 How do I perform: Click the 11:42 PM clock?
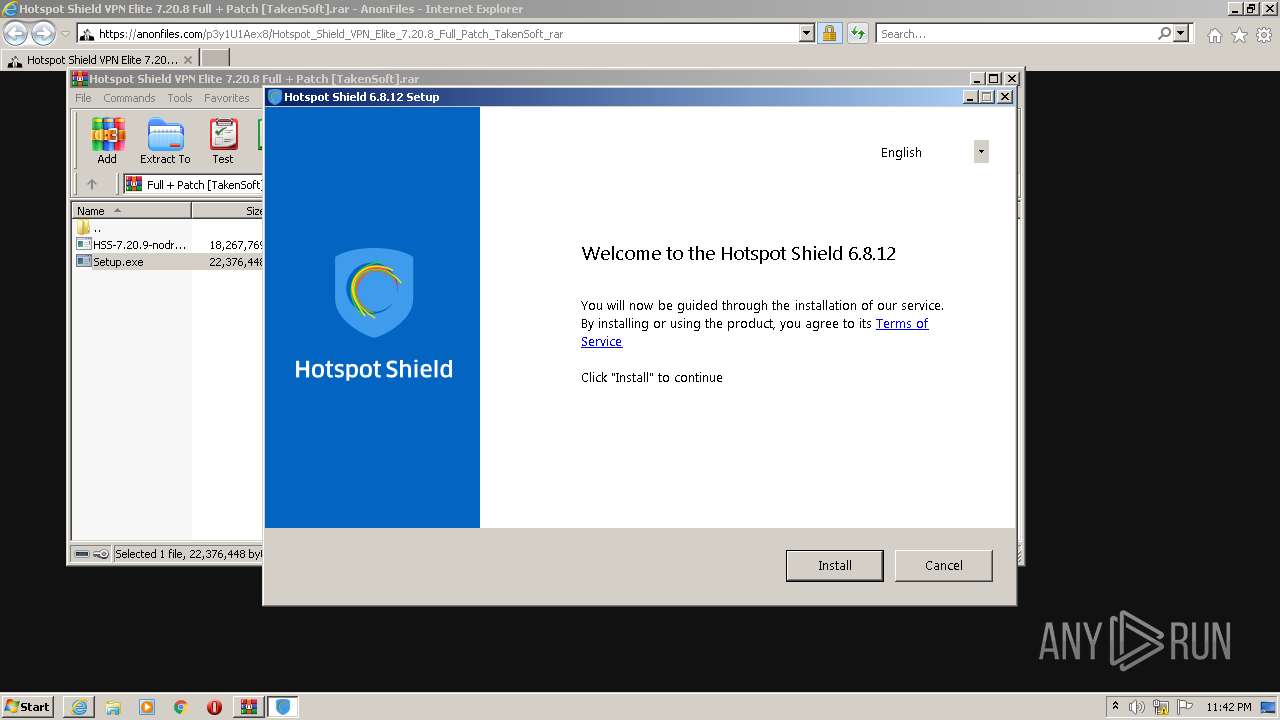pos(1229,707)
